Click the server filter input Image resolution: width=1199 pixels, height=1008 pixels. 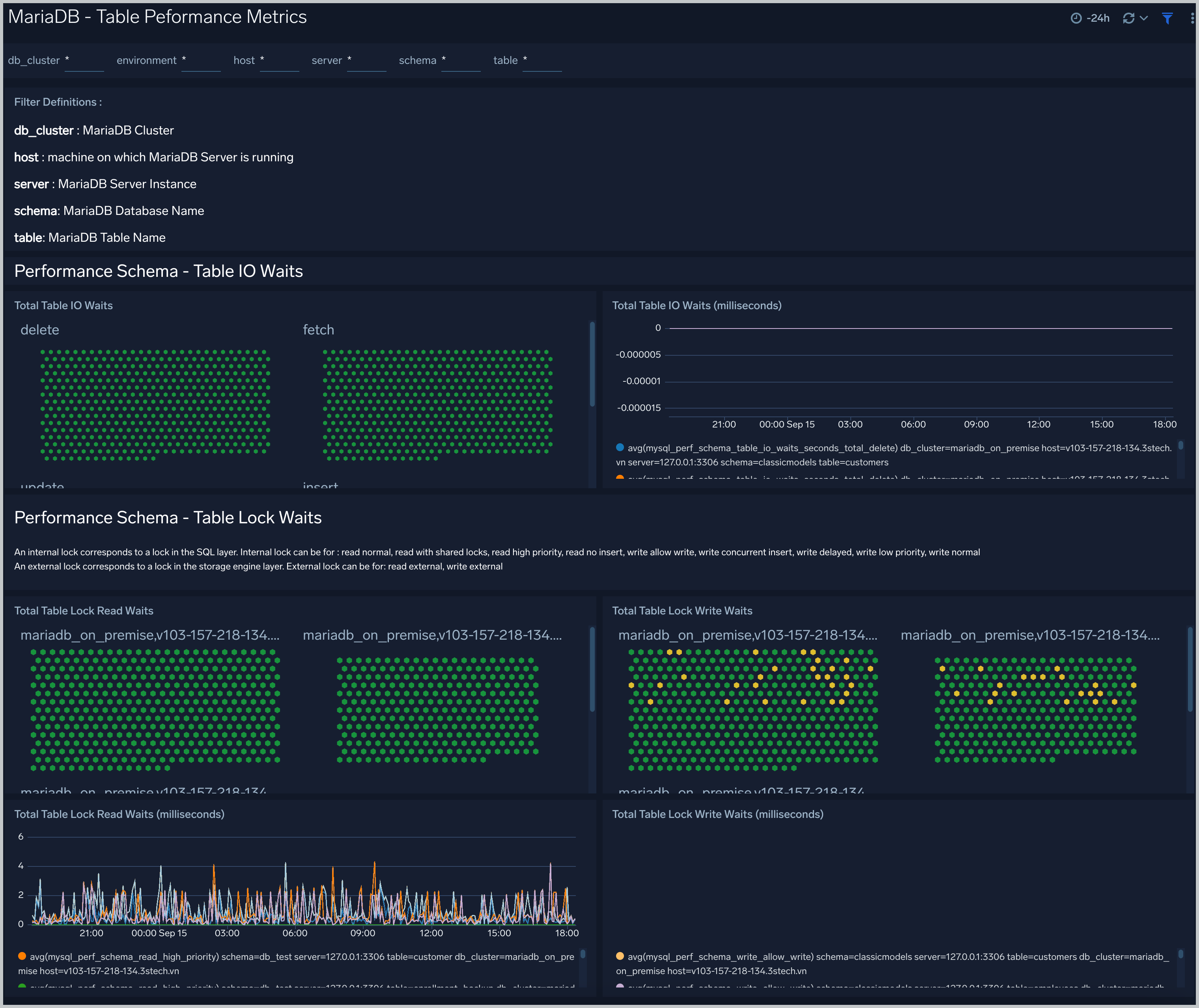[366, 61]
